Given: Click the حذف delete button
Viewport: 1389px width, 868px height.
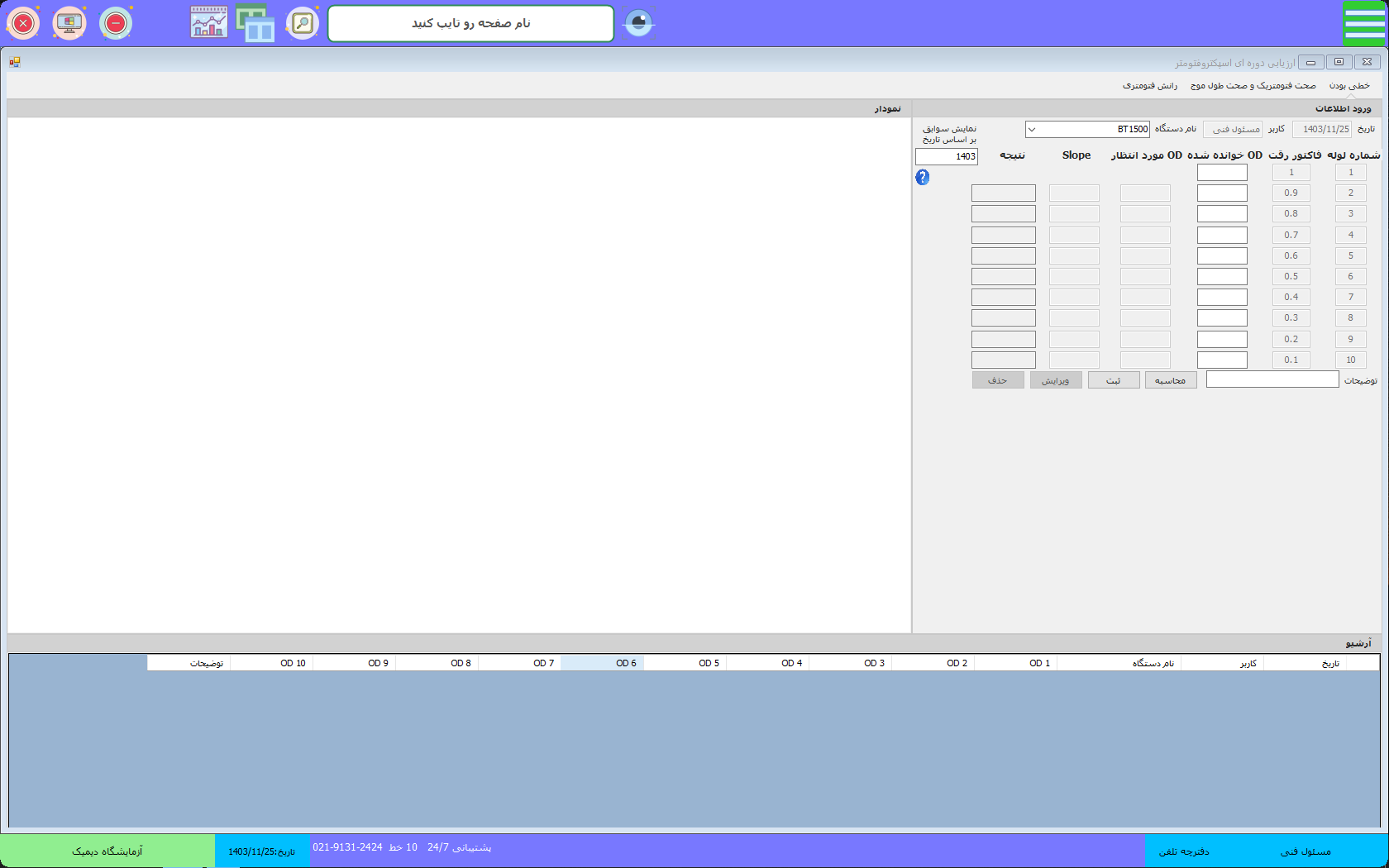Looking at the screenshot, I should 998,380.
